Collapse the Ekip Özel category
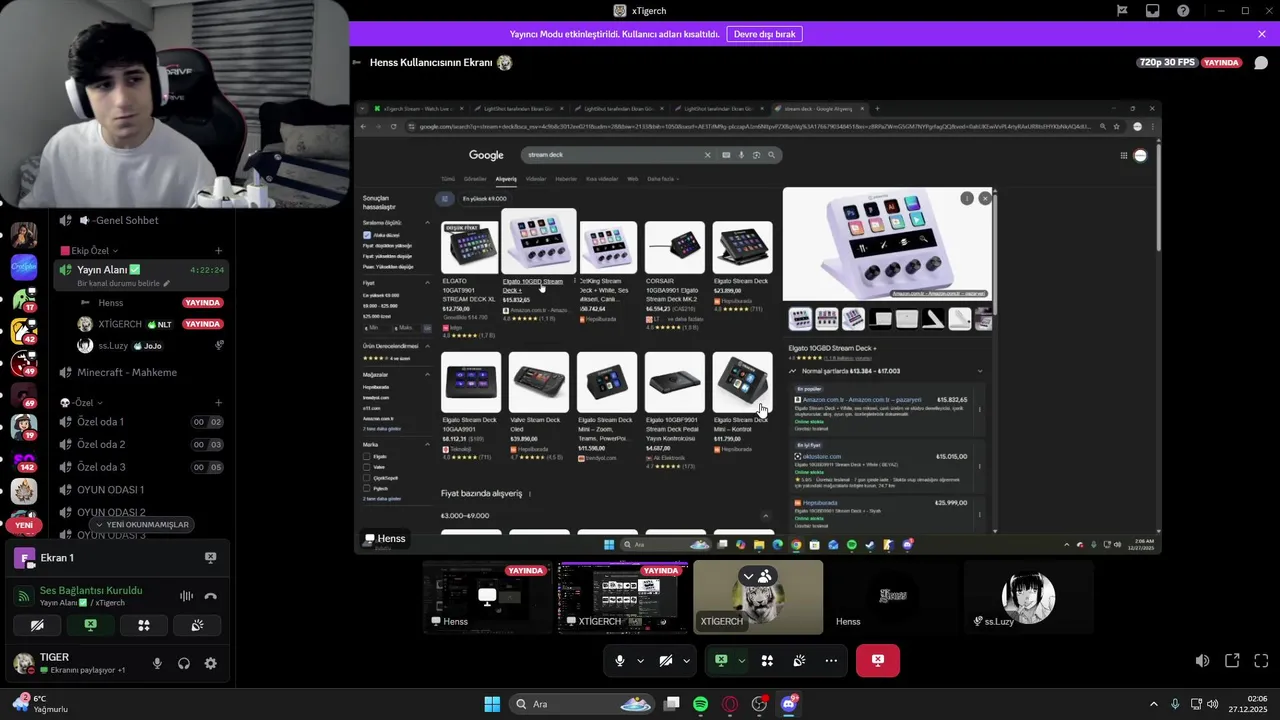This screenshot has height=720, width=1280. pos(90,251)
